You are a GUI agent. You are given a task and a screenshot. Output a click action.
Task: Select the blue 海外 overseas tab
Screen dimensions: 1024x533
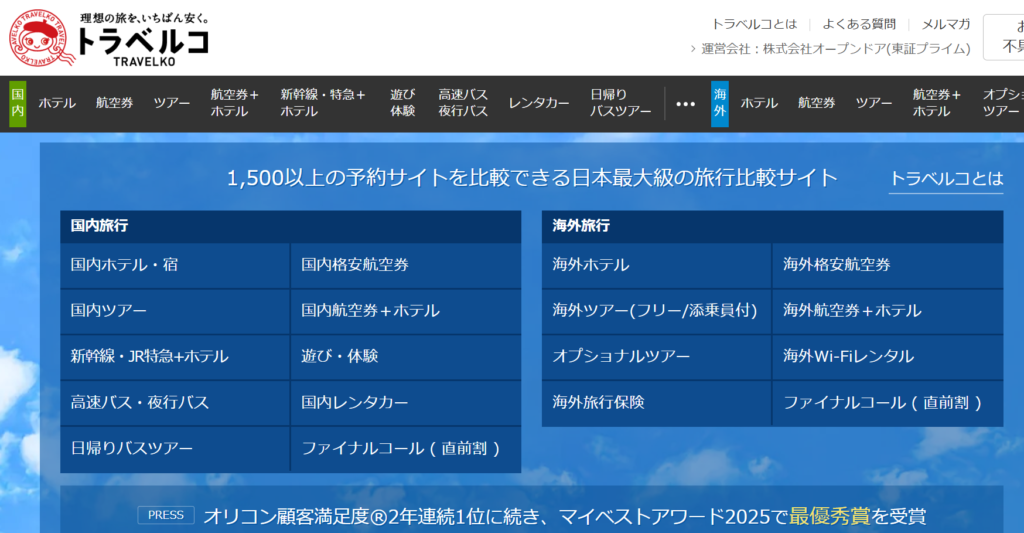(x=719, y=103)
